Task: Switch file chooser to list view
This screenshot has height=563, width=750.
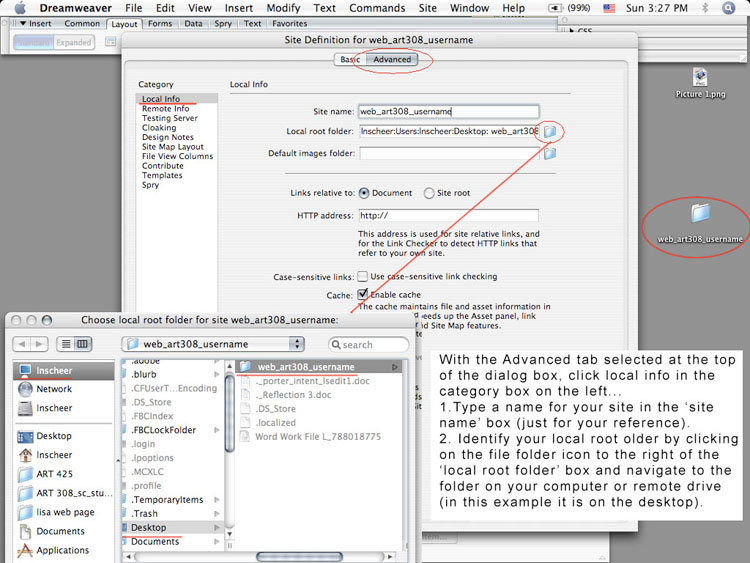Action: (x=66, y=344)
